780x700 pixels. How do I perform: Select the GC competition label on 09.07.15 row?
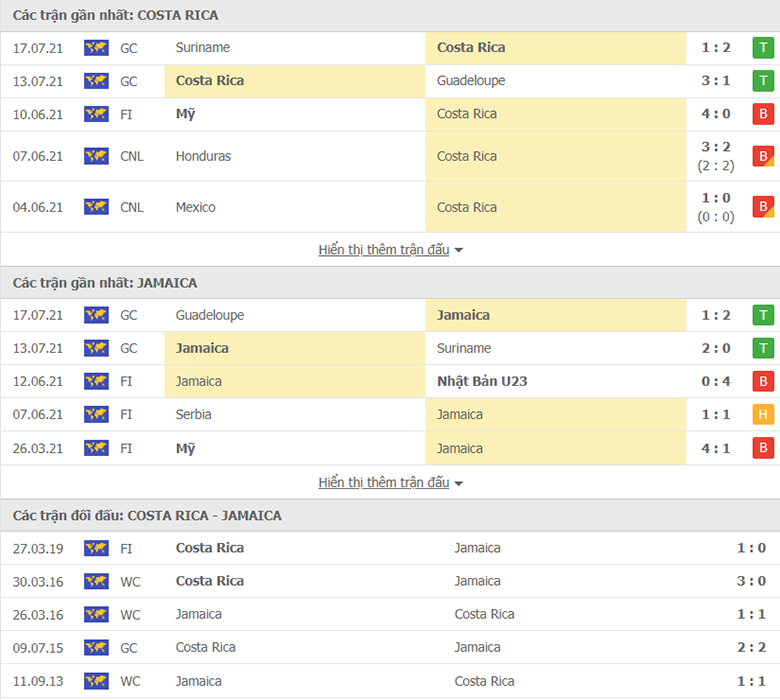128,648
